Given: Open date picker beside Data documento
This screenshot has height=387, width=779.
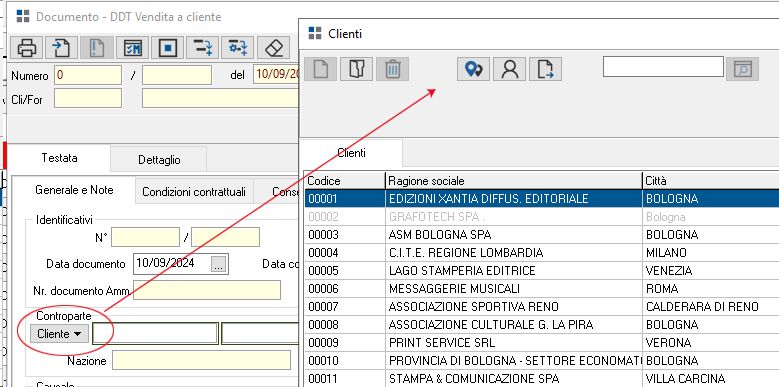Looking at the screenshot, I should tap(219, 264).
